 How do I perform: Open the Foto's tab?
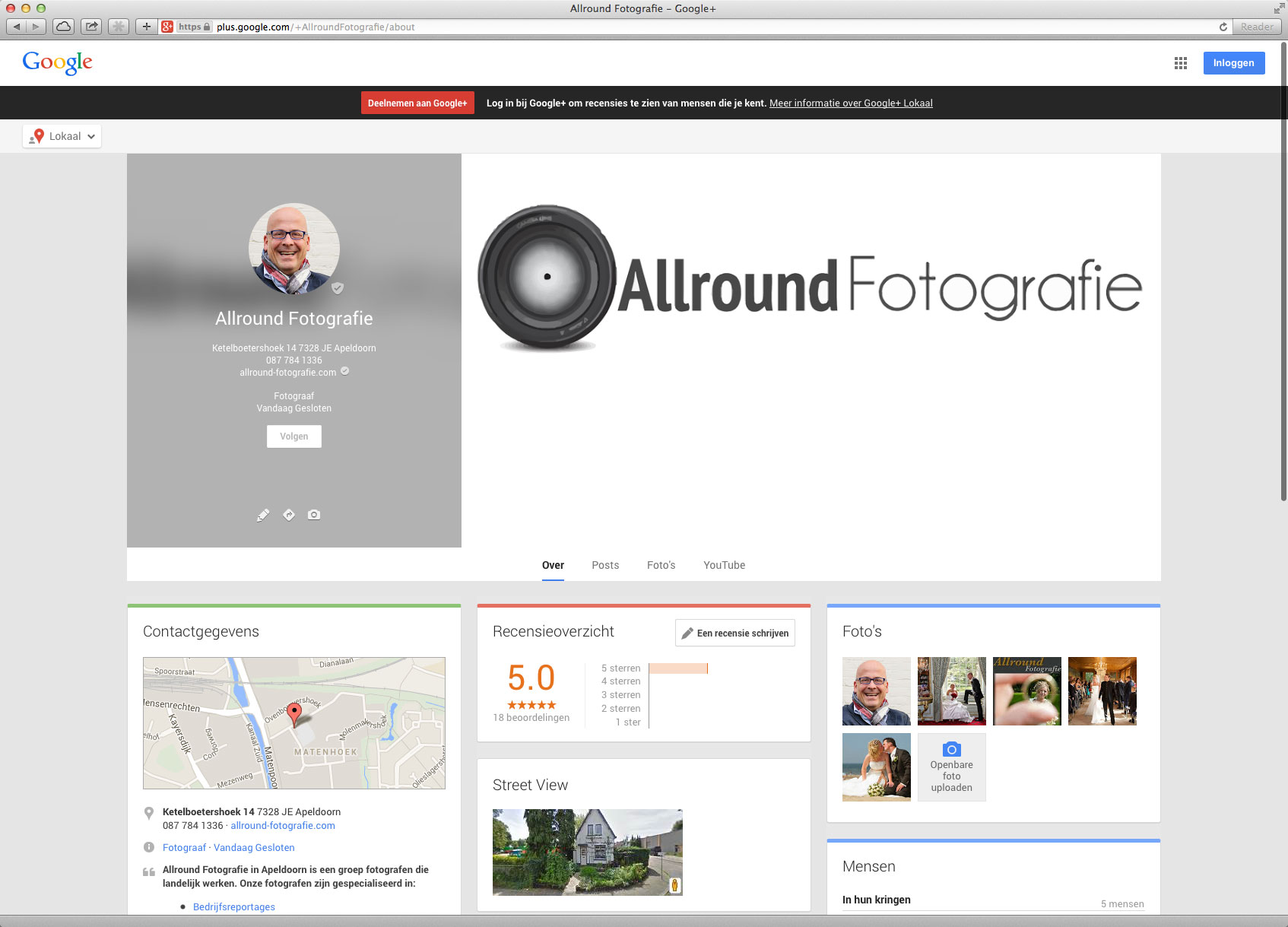pyautogui.click(x=661, y=565)
